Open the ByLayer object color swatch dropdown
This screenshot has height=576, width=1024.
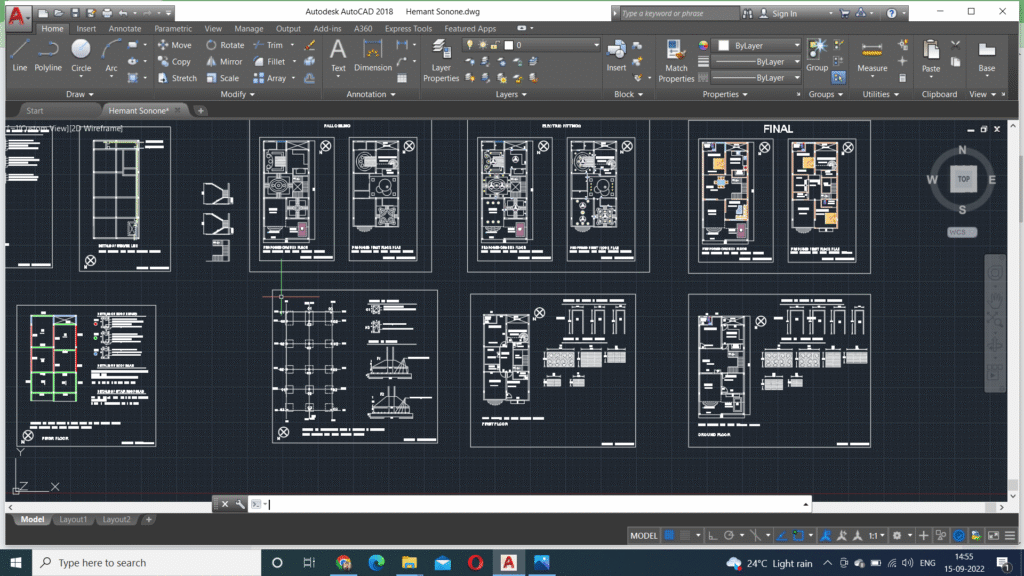(x=758, y=46)
